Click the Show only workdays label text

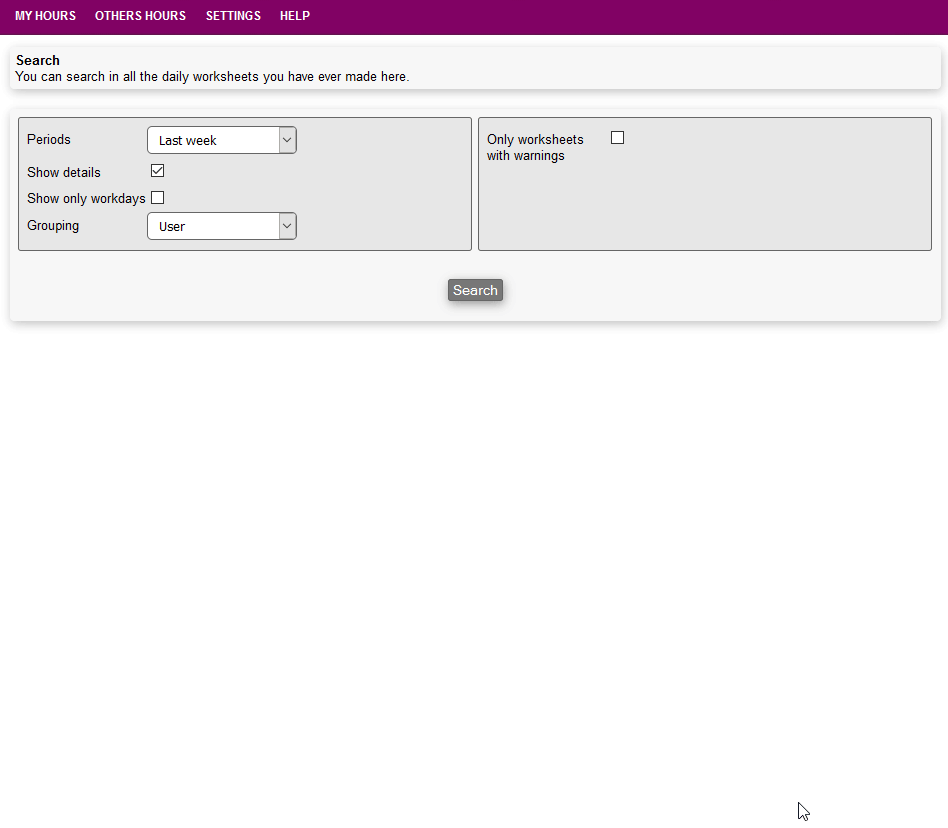tap(86, 199)
